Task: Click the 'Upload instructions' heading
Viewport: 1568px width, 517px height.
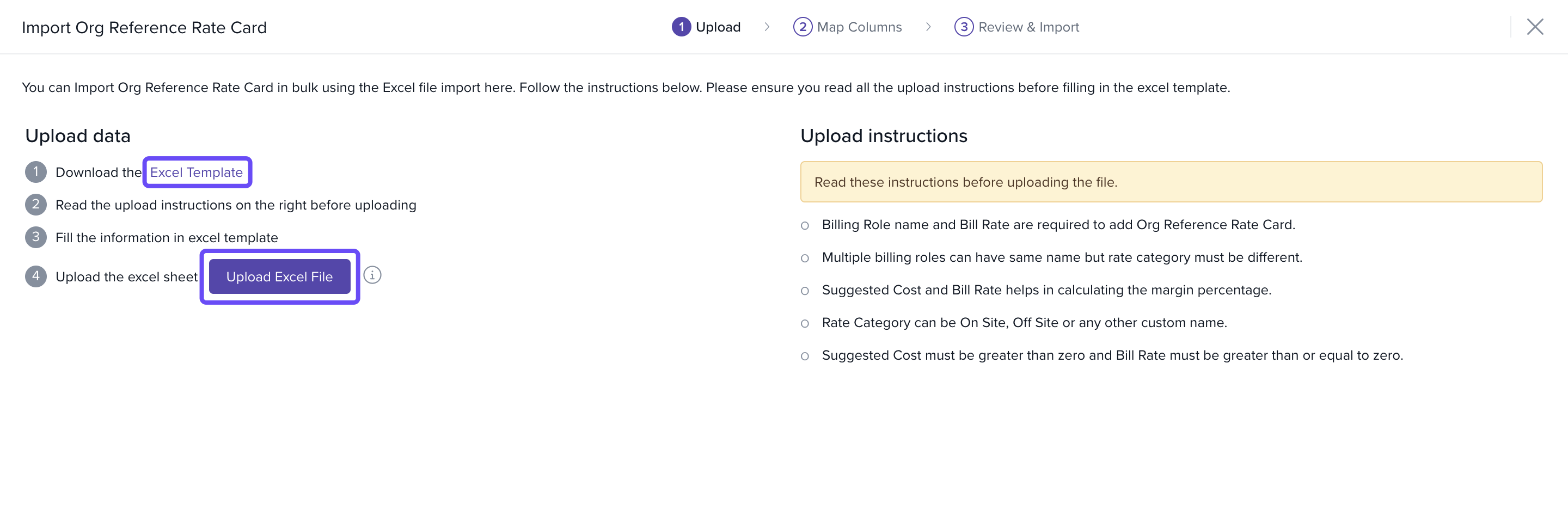Action: 883,136
